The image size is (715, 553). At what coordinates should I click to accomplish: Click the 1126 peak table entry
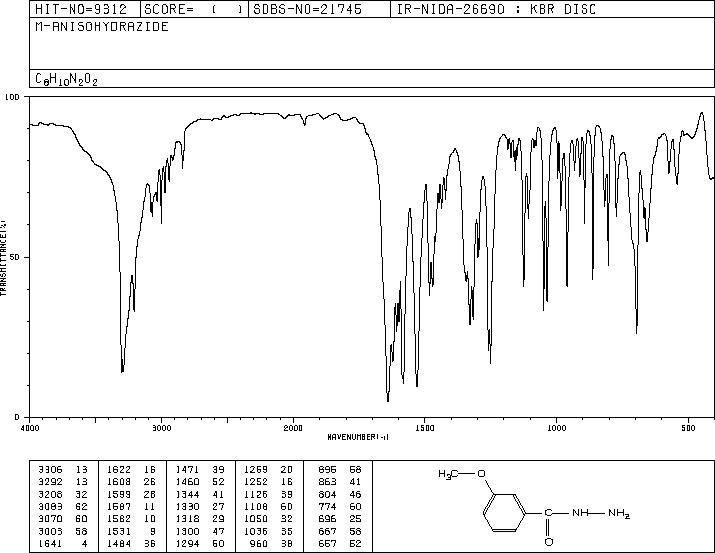tap(269, 494)
